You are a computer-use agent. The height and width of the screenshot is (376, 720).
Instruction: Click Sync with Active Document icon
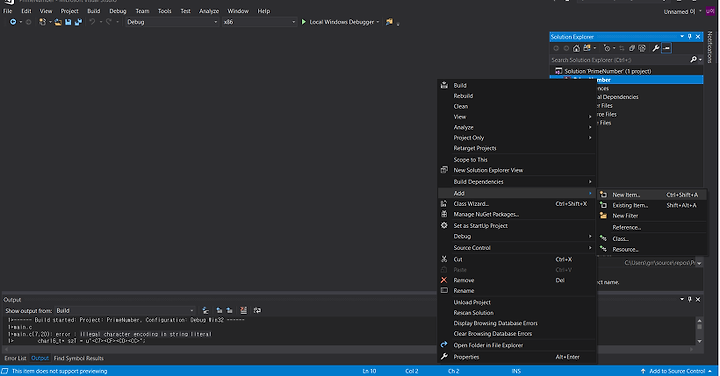click(621, 48)
